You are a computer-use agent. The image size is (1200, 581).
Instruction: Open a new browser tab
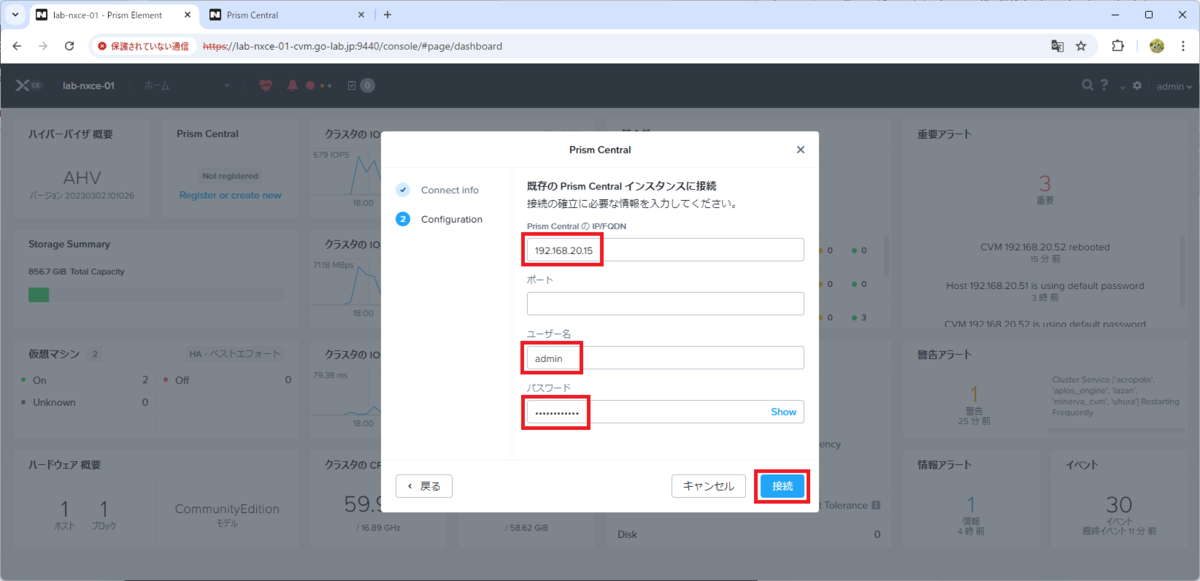[388, 15]
